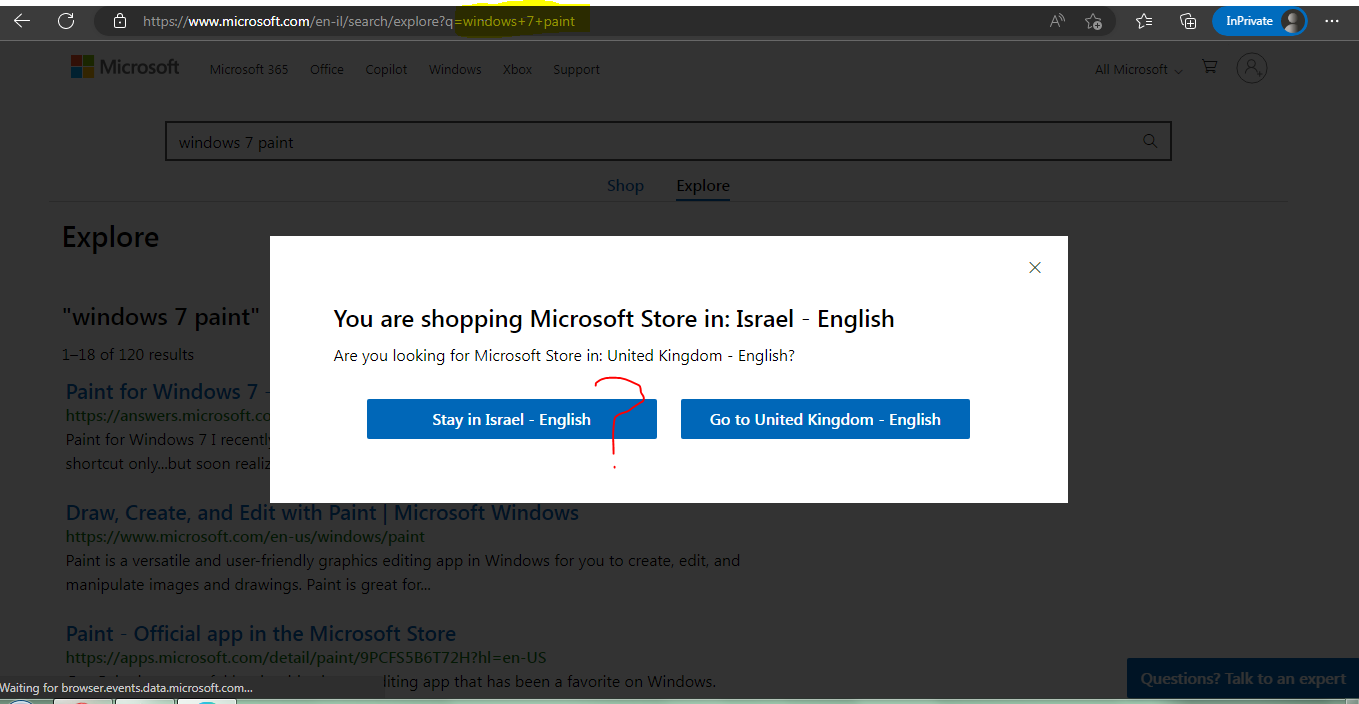Switch to the Shop tab
This screenshot has height=704, width=1359.
[625, 186]
